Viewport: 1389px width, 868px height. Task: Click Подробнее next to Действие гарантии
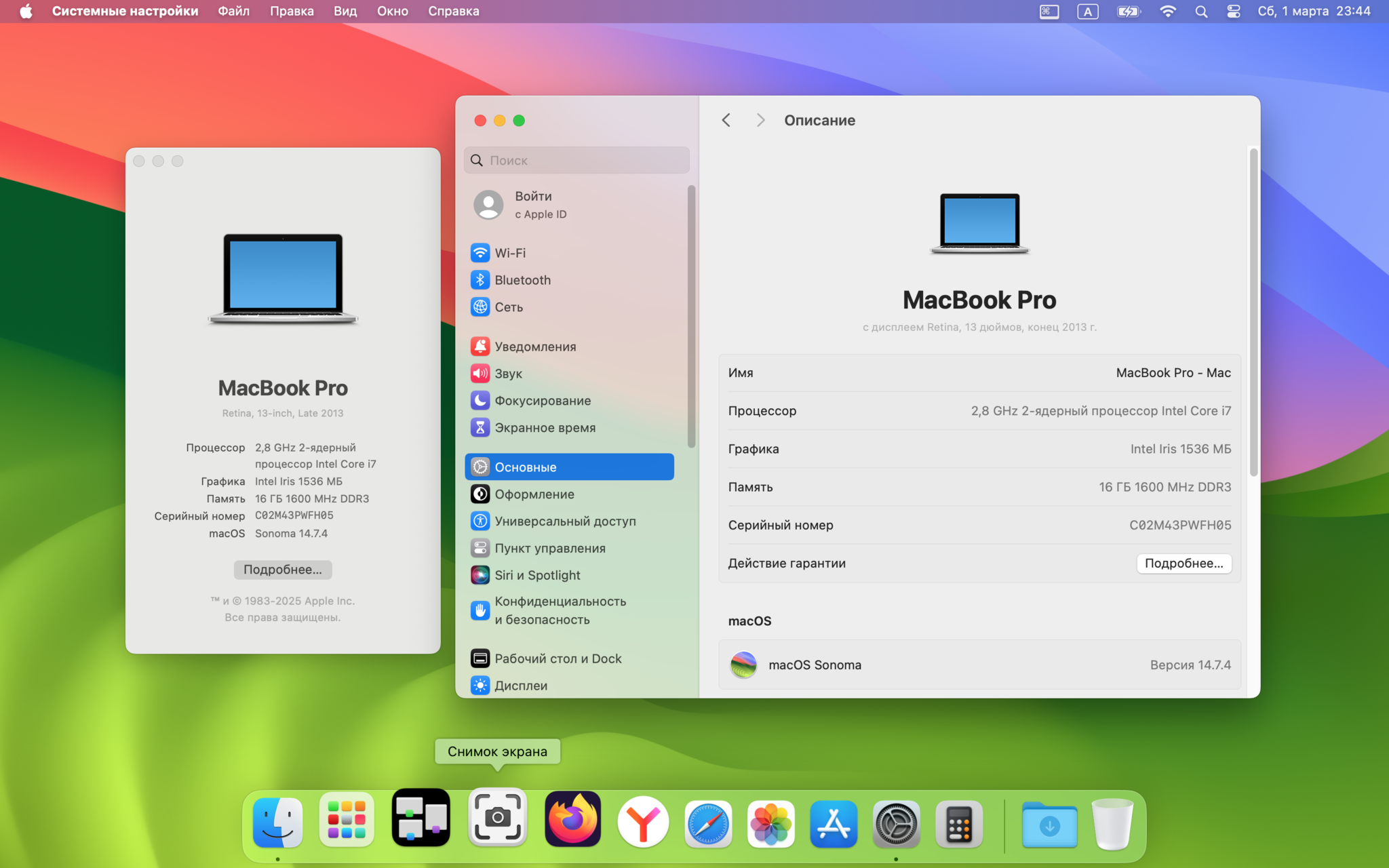pyautogui.click(x=1184, y=564)
